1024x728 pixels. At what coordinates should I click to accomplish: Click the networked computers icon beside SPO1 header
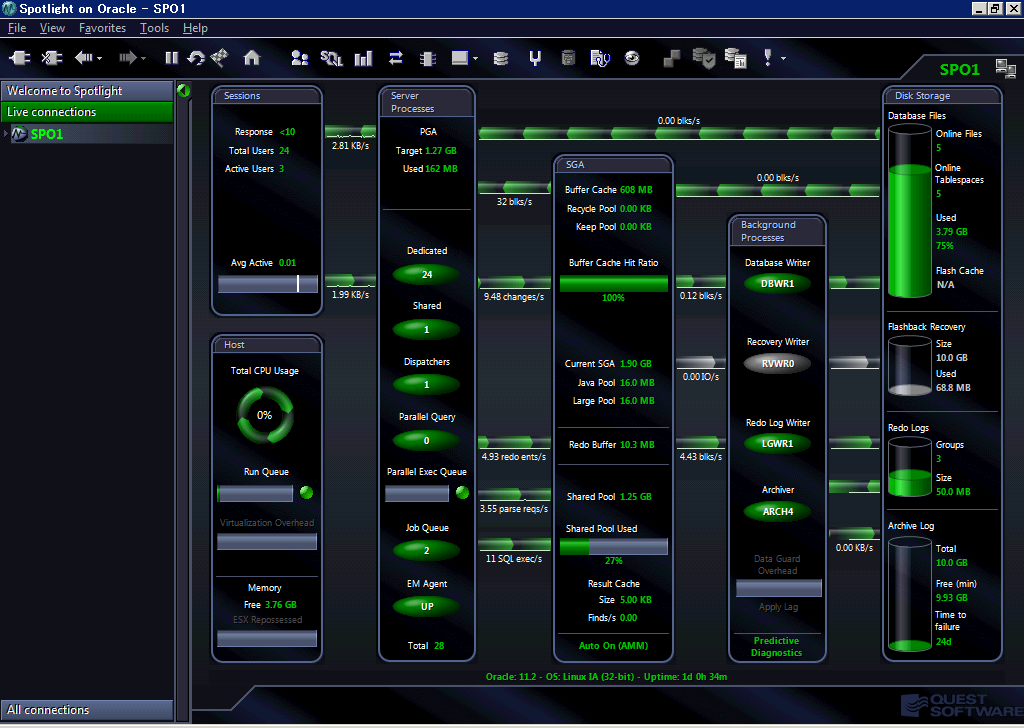pos(1005,68)
